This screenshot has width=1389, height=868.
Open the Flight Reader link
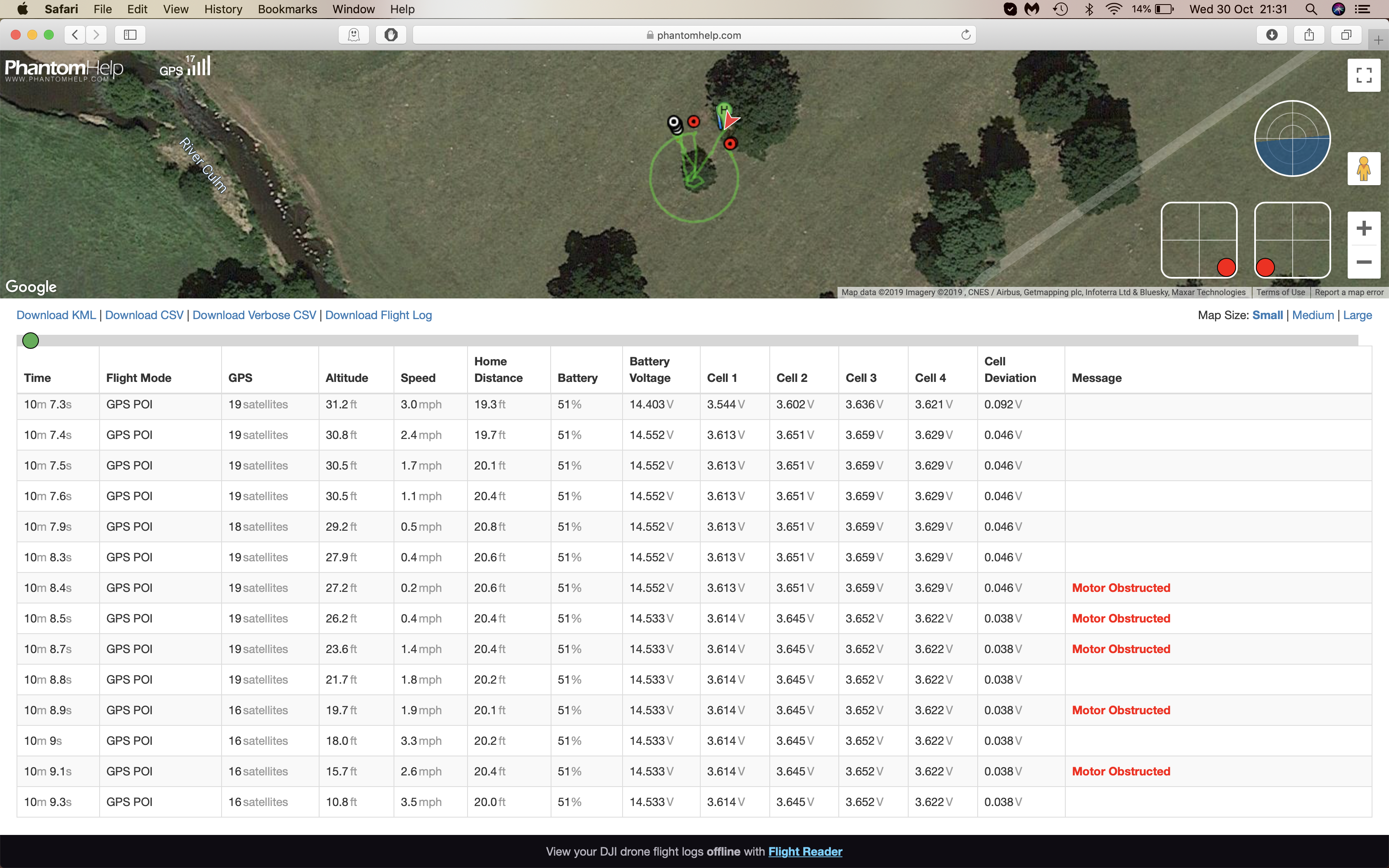805,851
